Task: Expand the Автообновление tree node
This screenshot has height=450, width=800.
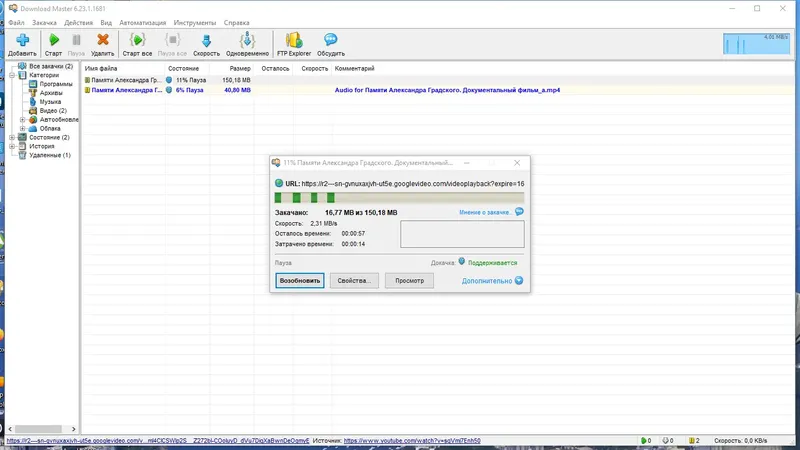Action: click(x=22, y=119)
